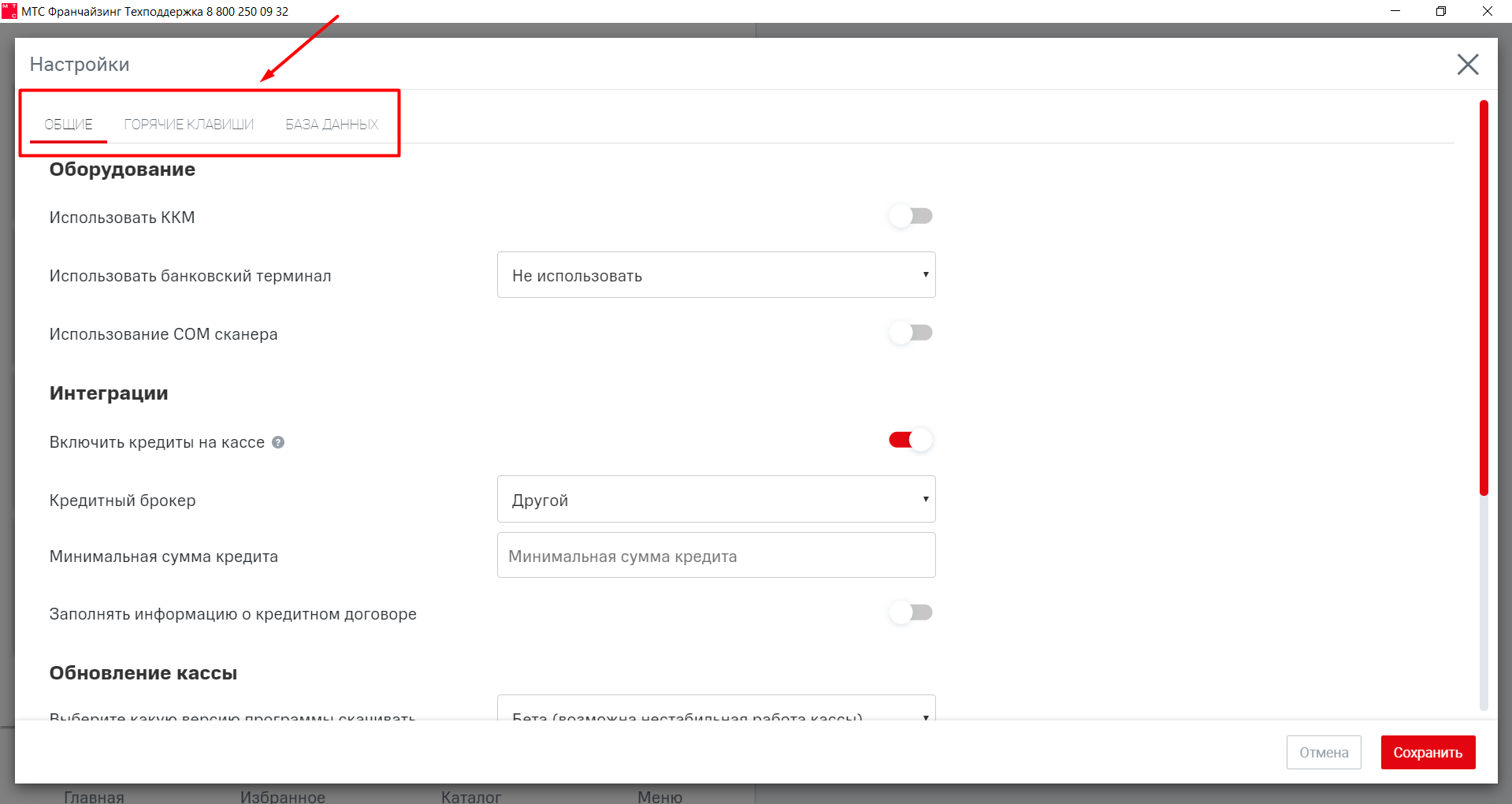This screenshot has width=1512, height=804.
Task: Open Главная in the background window
Action: click(x=94, y=796)
